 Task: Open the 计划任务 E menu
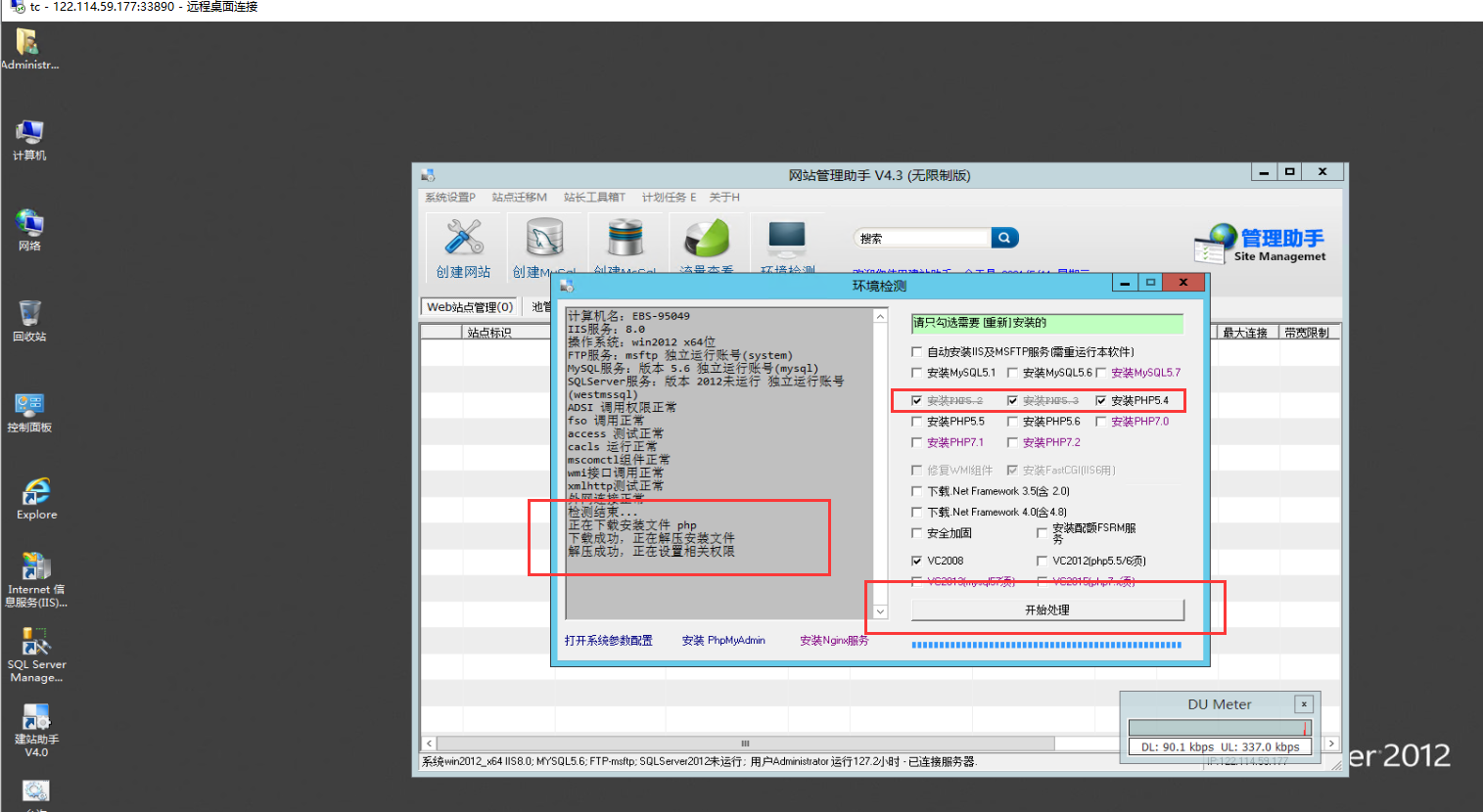tap(670, 198)
